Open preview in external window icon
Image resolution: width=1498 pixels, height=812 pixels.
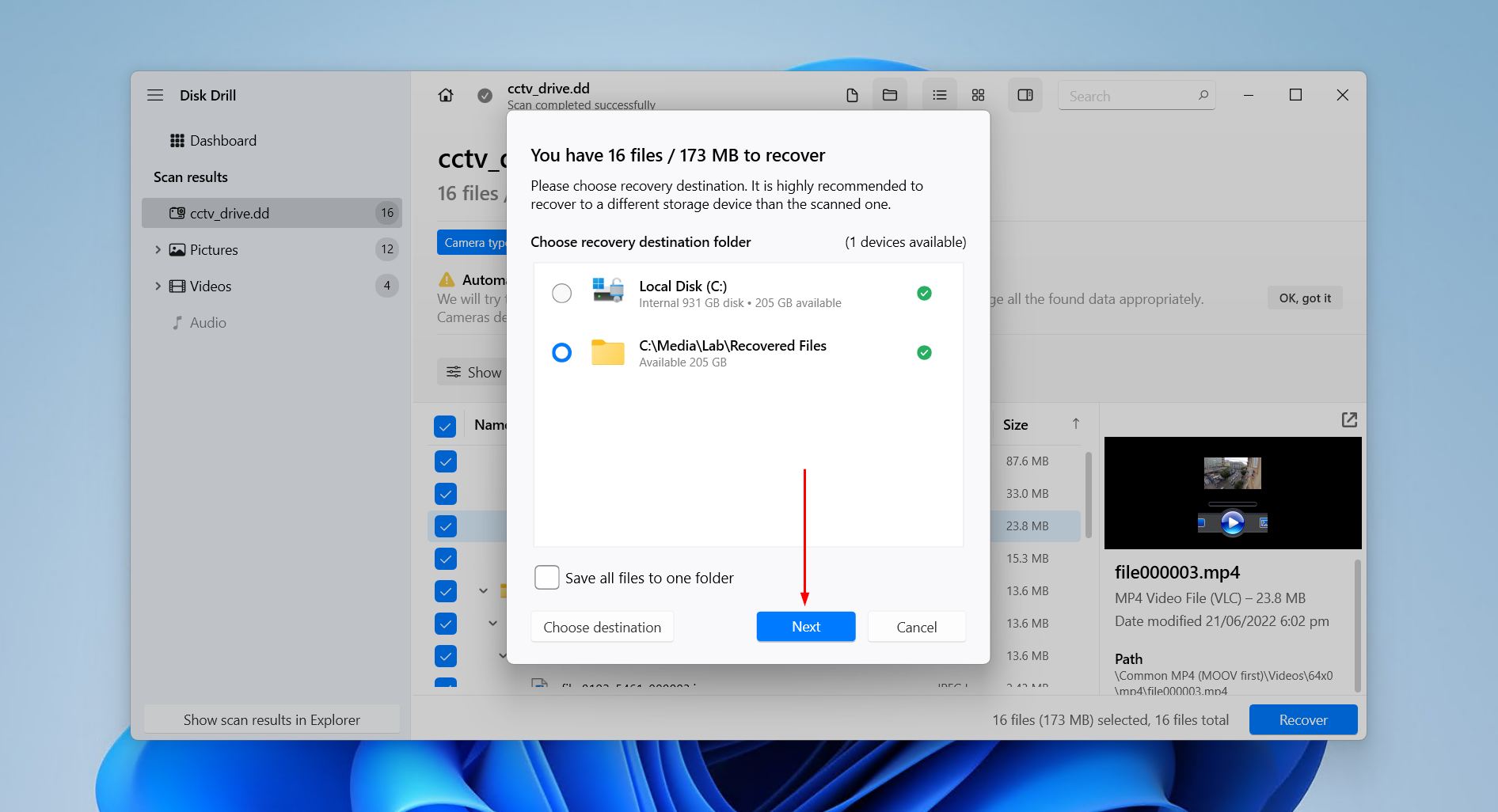[x=1350, y=419]
